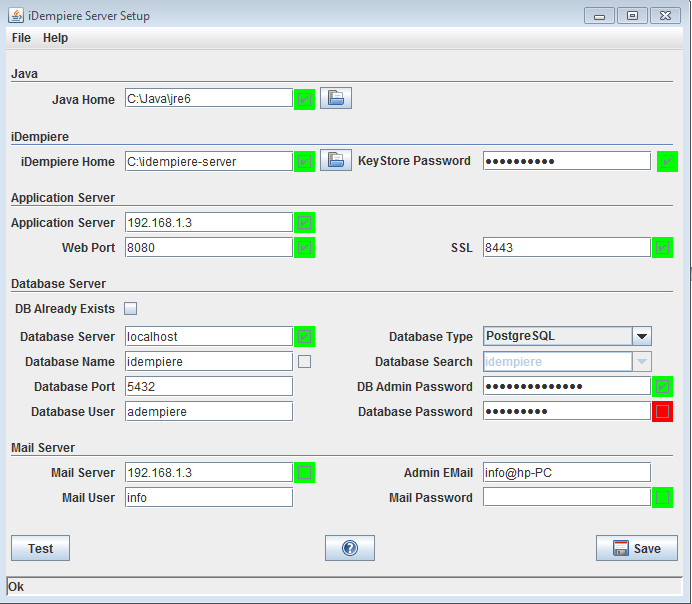Toggle red checkbox next to Database Password
This screenshot has height=604, width=692.
[662, 412]
